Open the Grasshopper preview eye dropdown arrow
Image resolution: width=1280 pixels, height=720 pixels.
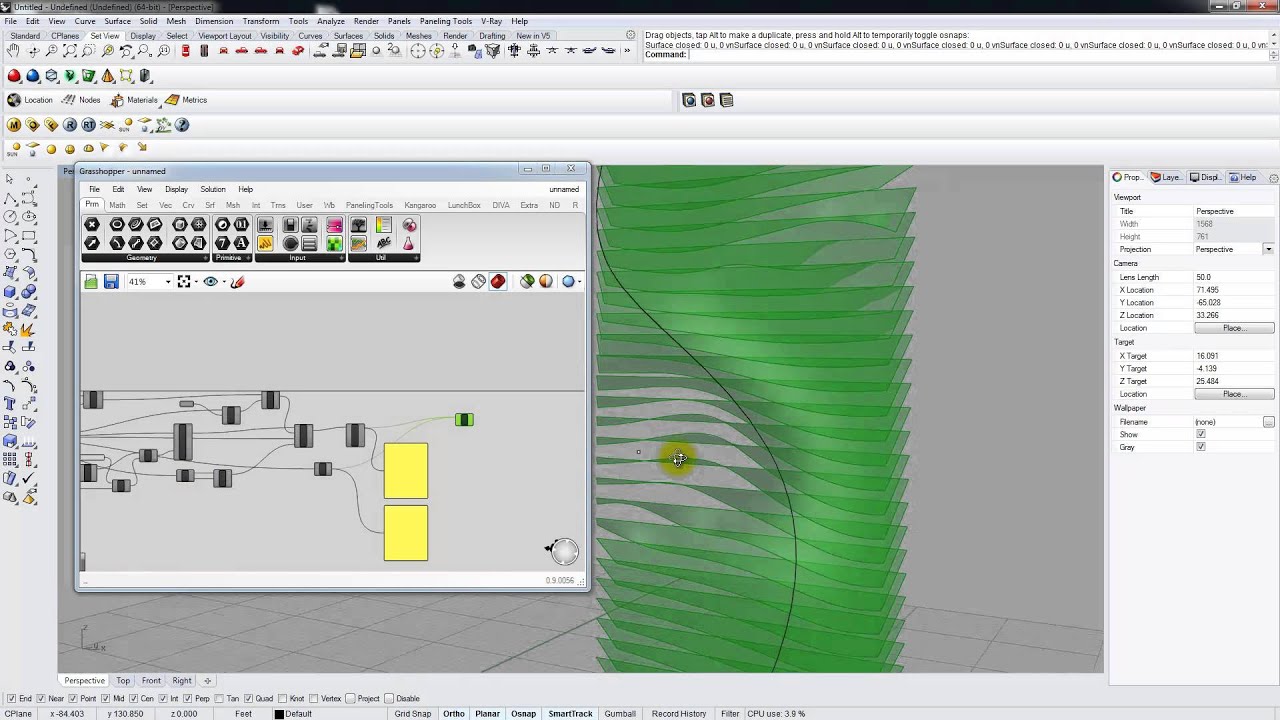(x=224, y=282)
